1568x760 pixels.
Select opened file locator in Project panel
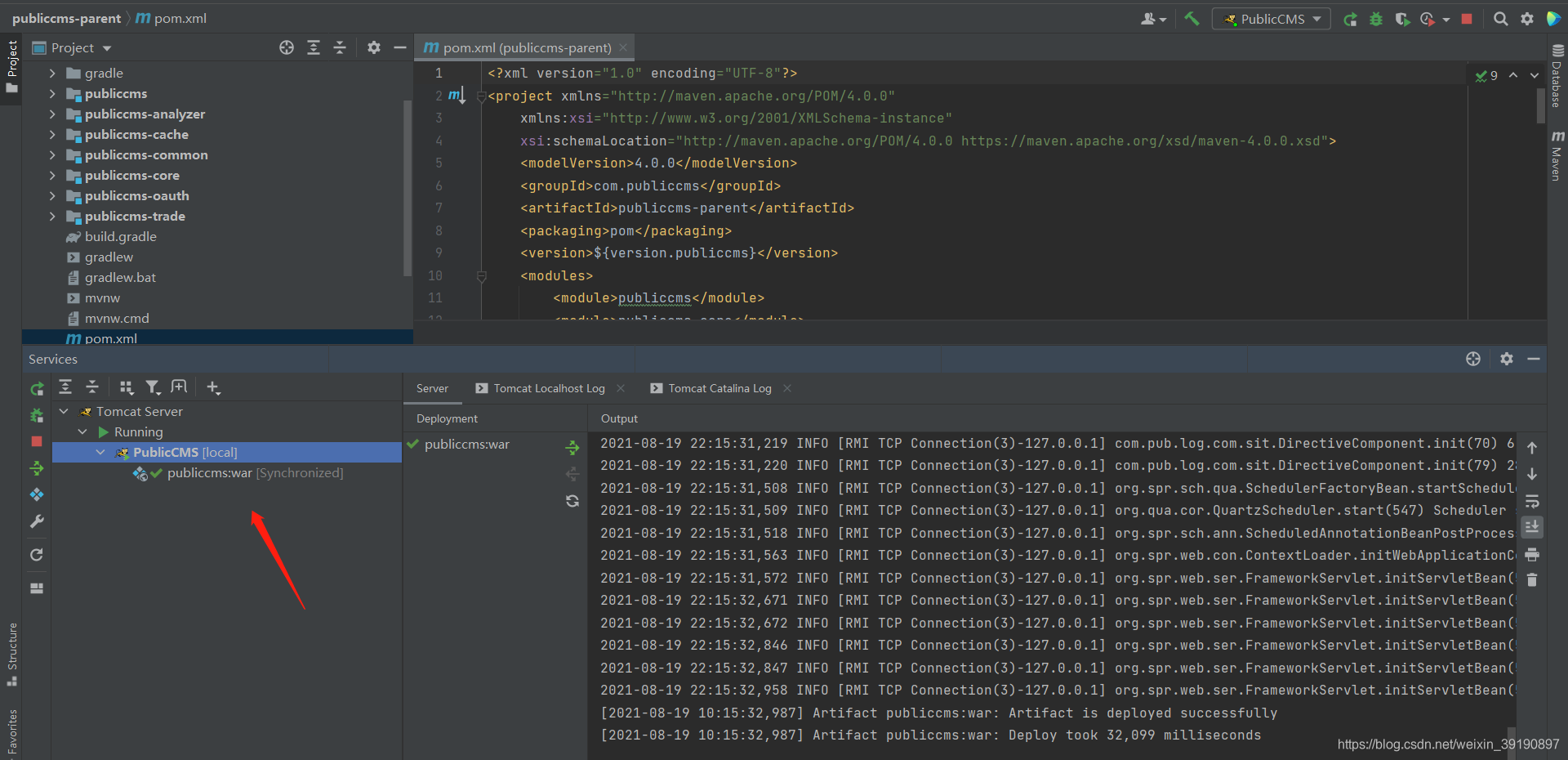click(x=287, y=47)
